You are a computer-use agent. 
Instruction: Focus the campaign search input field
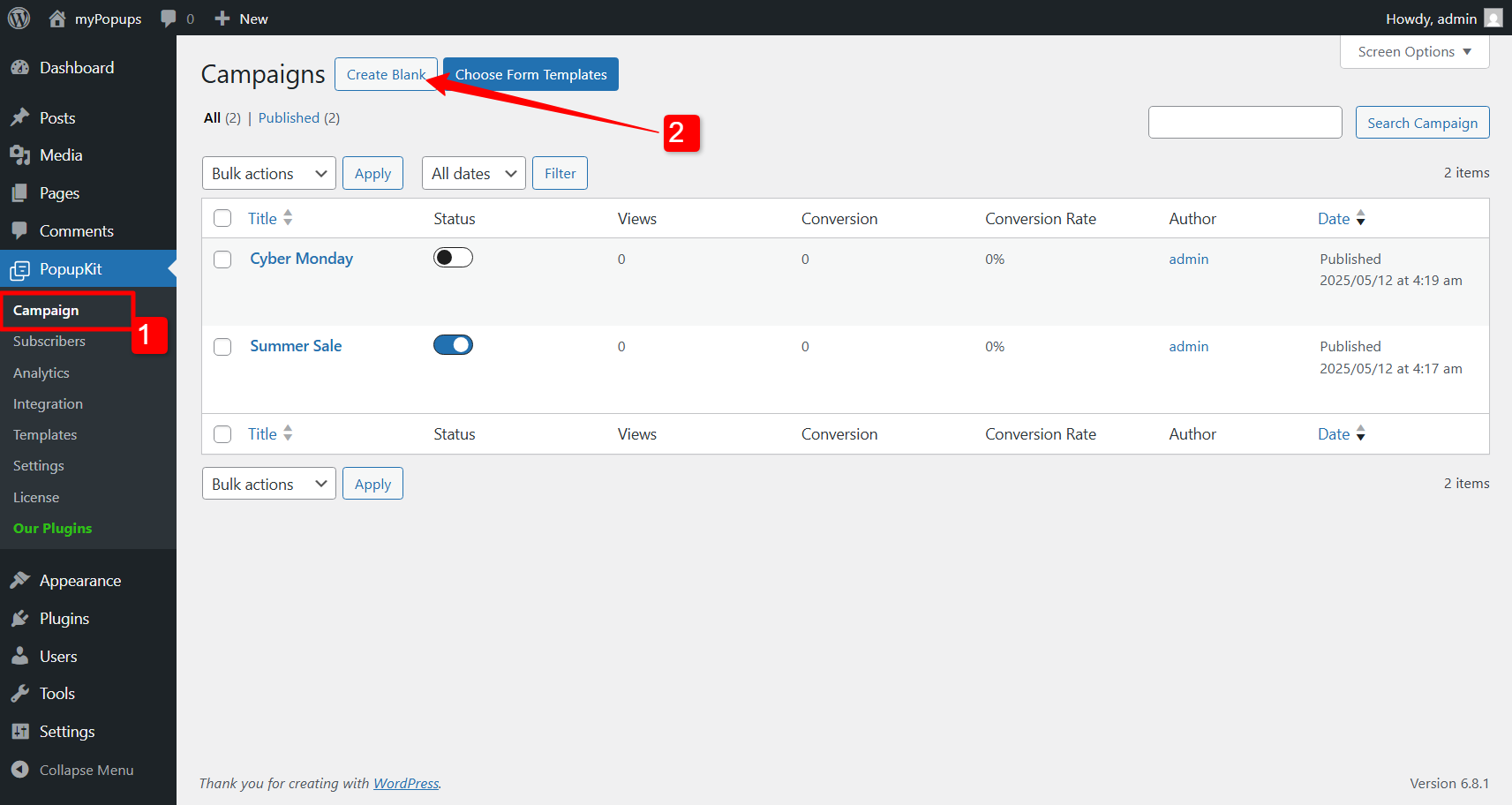click(1245, 123)
